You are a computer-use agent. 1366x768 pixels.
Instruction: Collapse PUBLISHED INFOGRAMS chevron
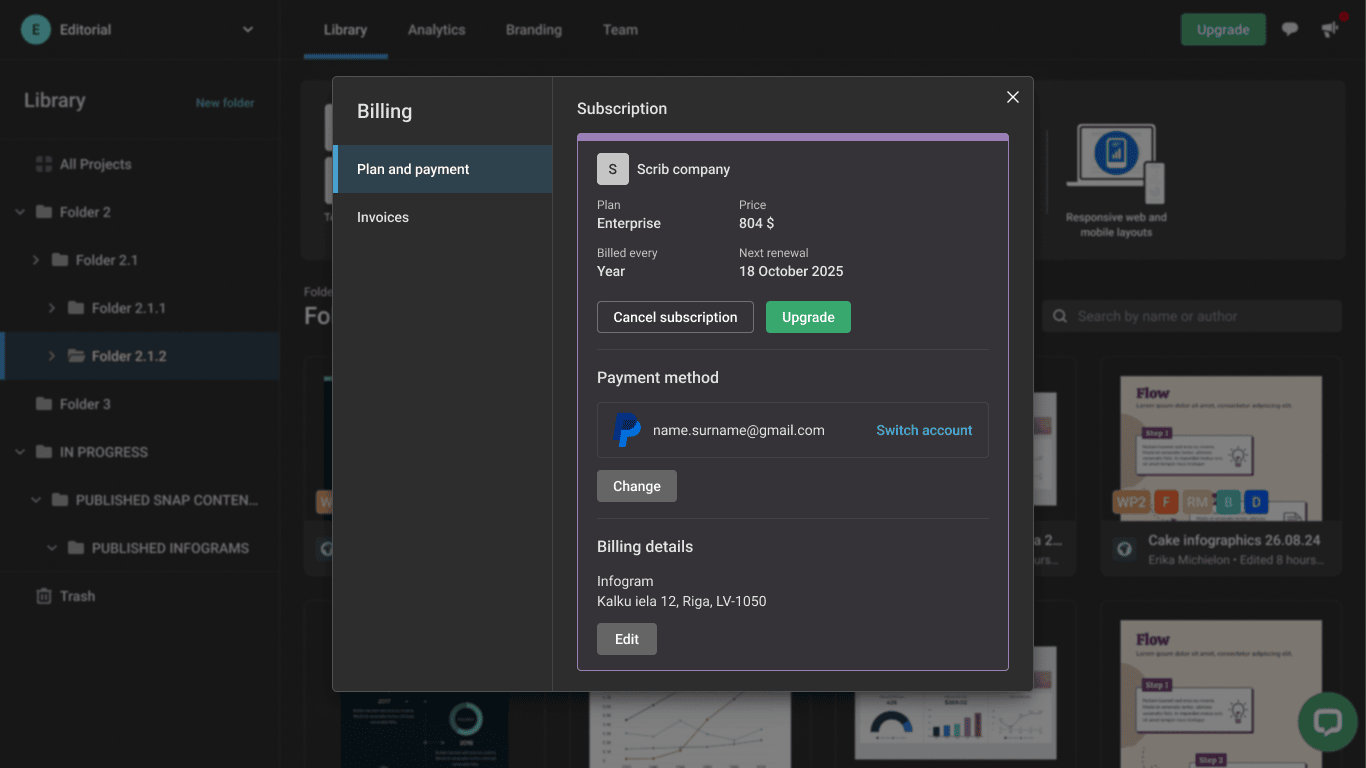click(x=52, y=548)
